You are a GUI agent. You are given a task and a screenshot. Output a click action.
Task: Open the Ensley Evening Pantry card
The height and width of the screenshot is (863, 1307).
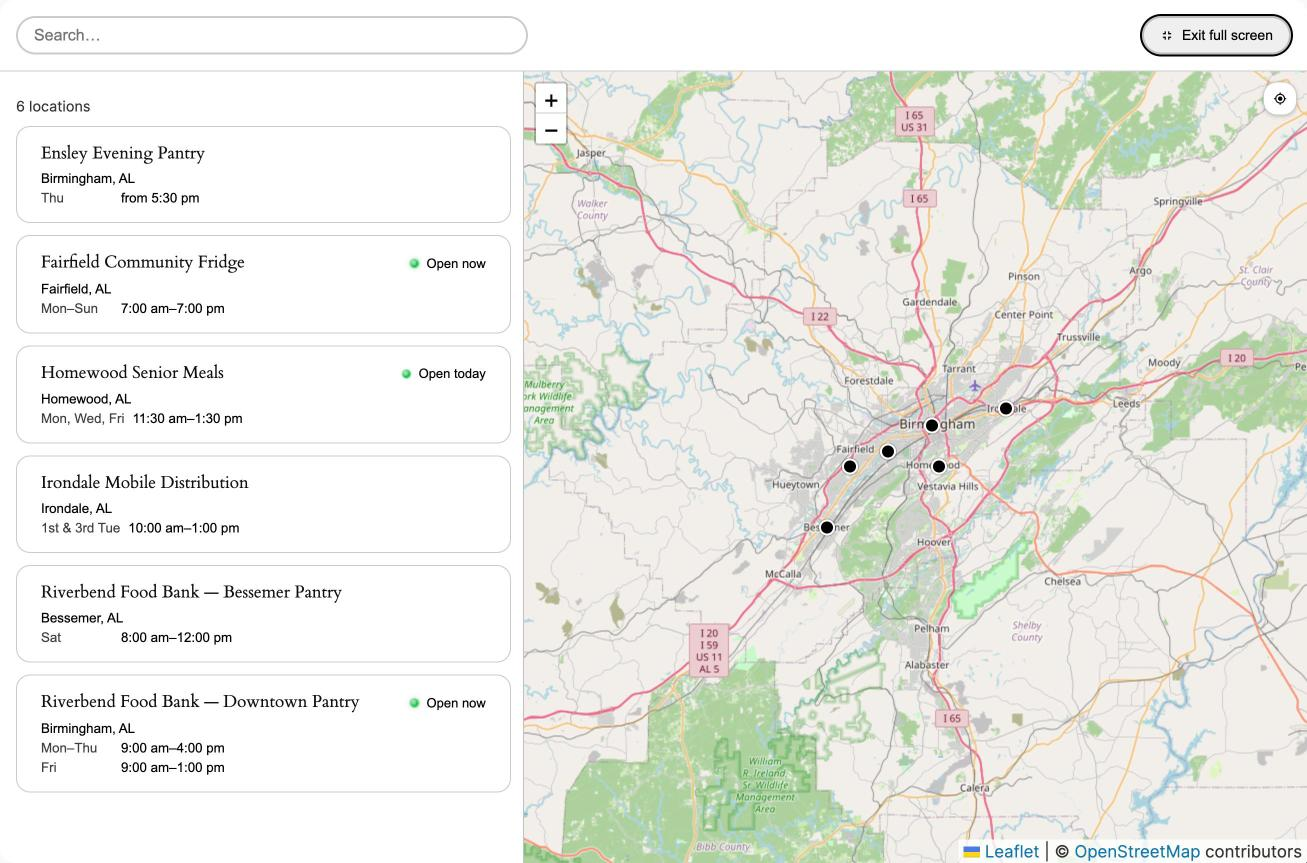point(263,174)
